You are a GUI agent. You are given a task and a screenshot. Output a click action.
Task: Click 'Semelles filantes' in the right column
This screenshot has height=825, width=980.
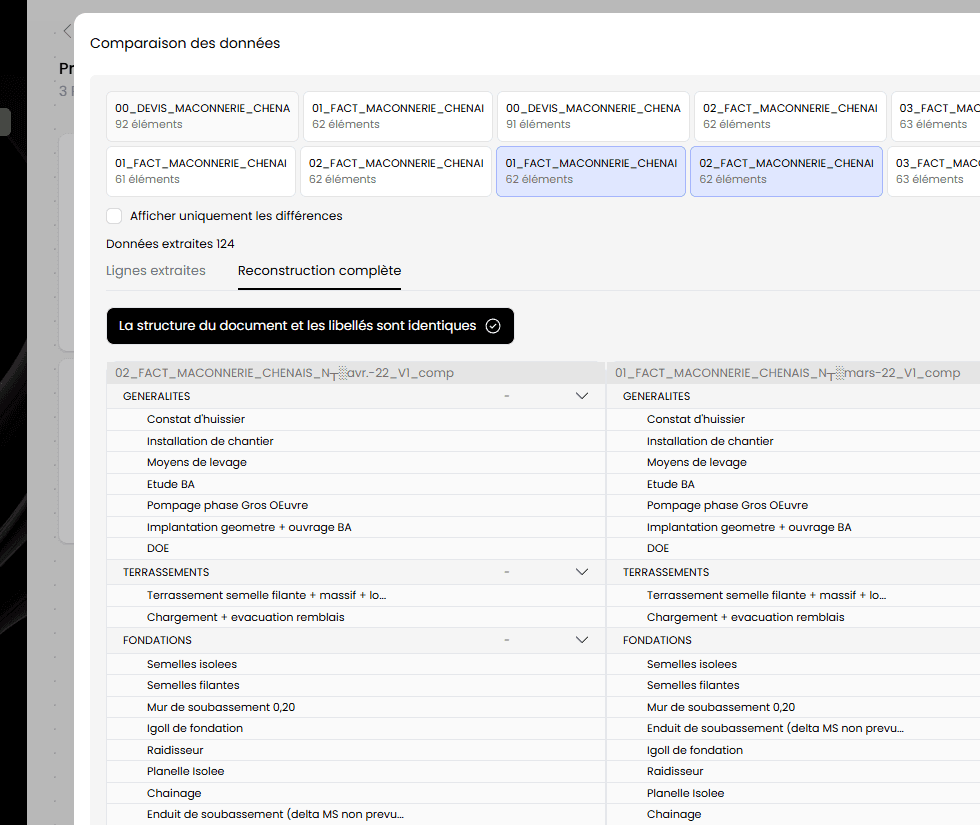point(693,686)
